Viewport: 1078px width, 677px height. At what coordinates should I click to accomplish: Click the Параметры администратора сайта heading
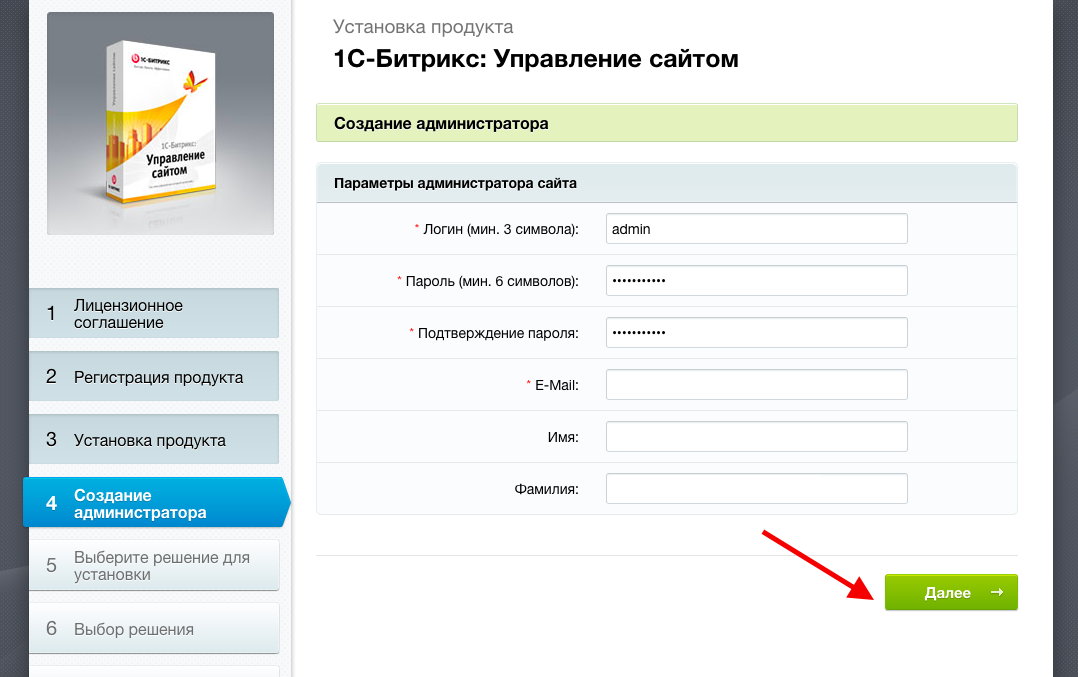tap(455, 184)
